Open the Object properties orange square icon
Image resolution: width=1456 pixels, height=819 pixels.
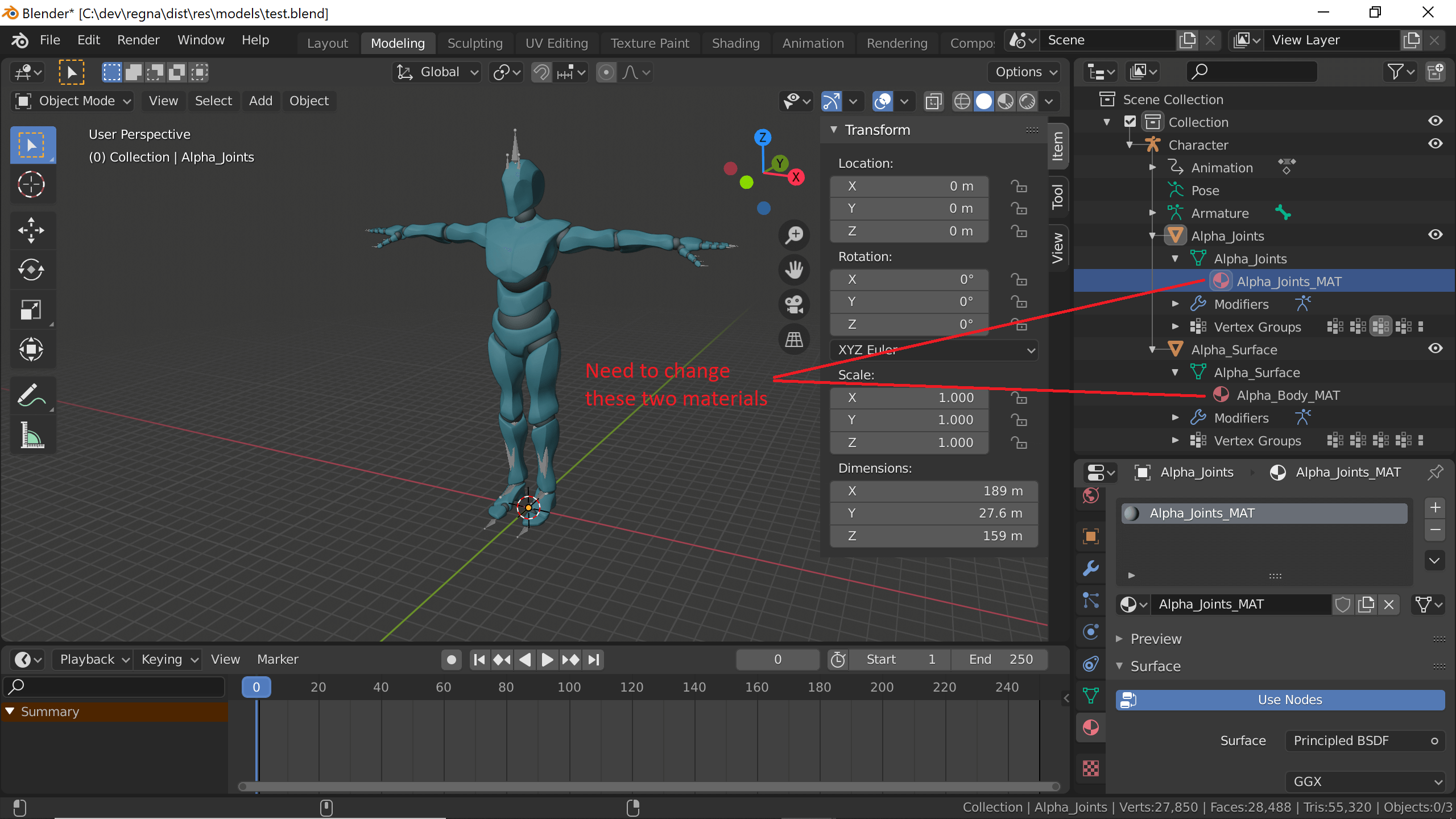click(x=1090, y=536)
